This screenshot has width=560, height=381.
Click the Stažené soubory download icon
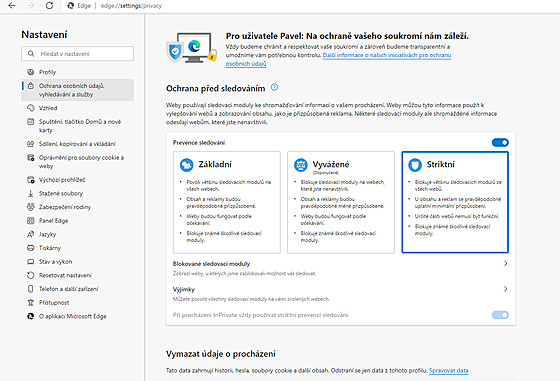[31, 194]
